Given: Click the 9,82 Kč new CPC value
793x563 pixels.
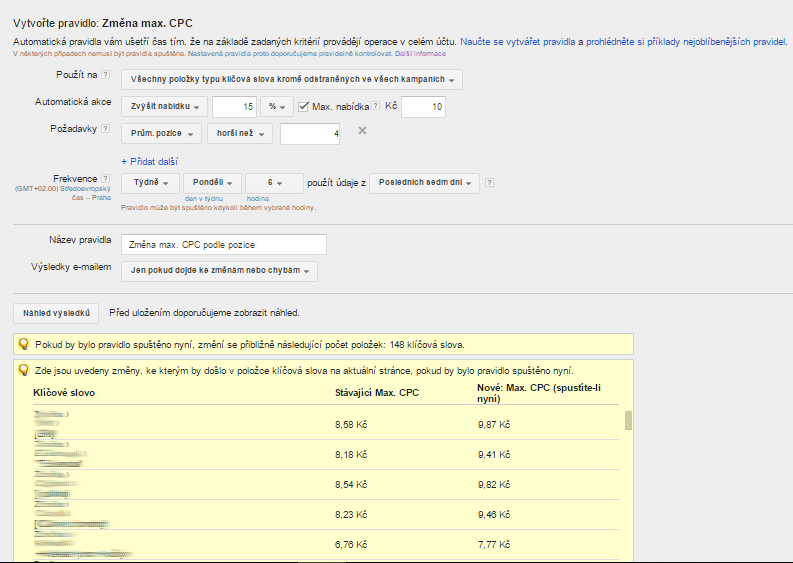Looking at the screenshot, I should click(494, 484).
